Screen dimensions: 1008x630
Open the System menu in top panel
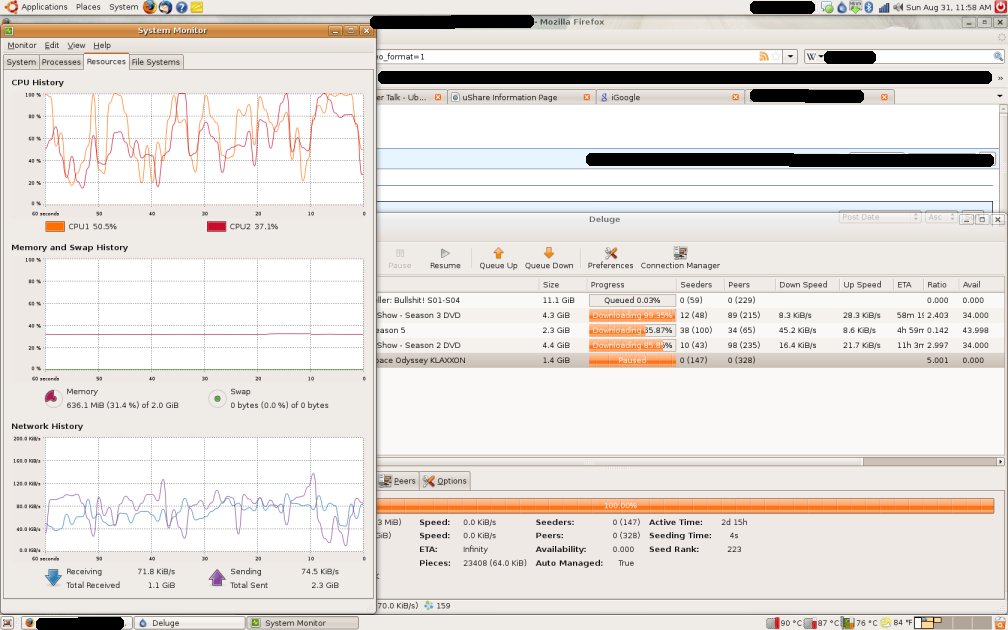click(123, 7)
